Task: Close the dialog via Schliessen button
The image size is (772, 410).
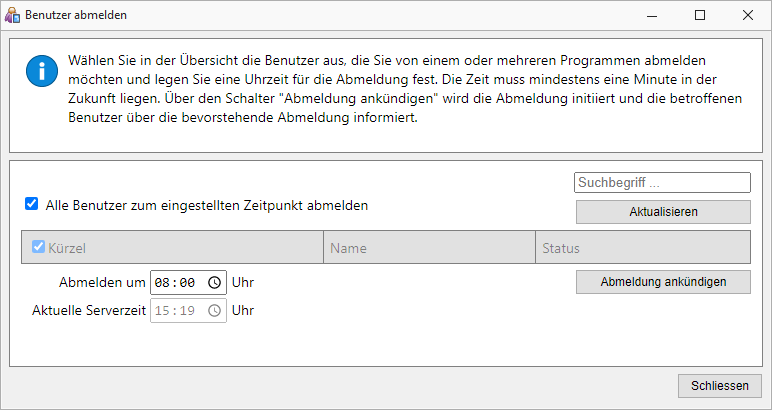Action: coord(720,386)
